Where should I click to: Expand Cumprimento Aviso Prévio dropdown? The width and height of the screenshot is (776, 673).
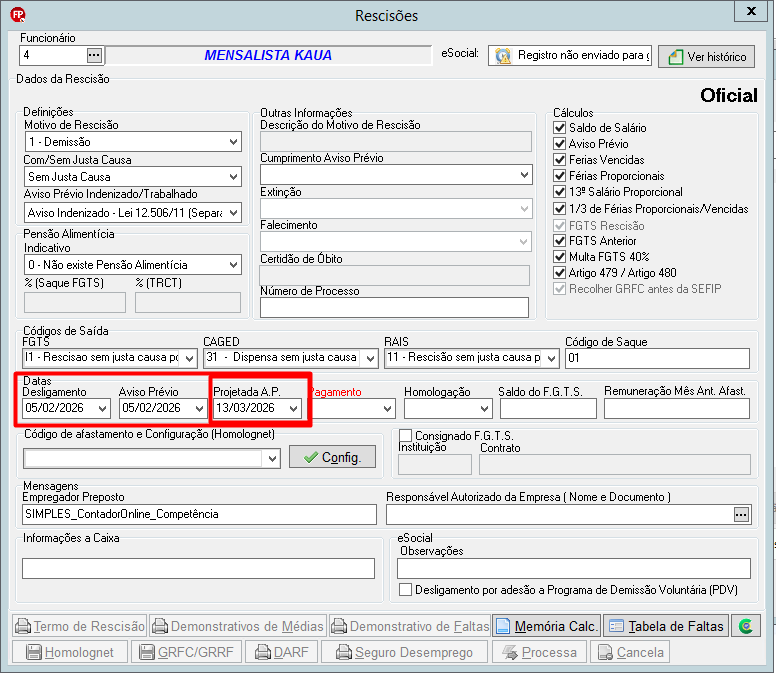(x=525, y=175)
